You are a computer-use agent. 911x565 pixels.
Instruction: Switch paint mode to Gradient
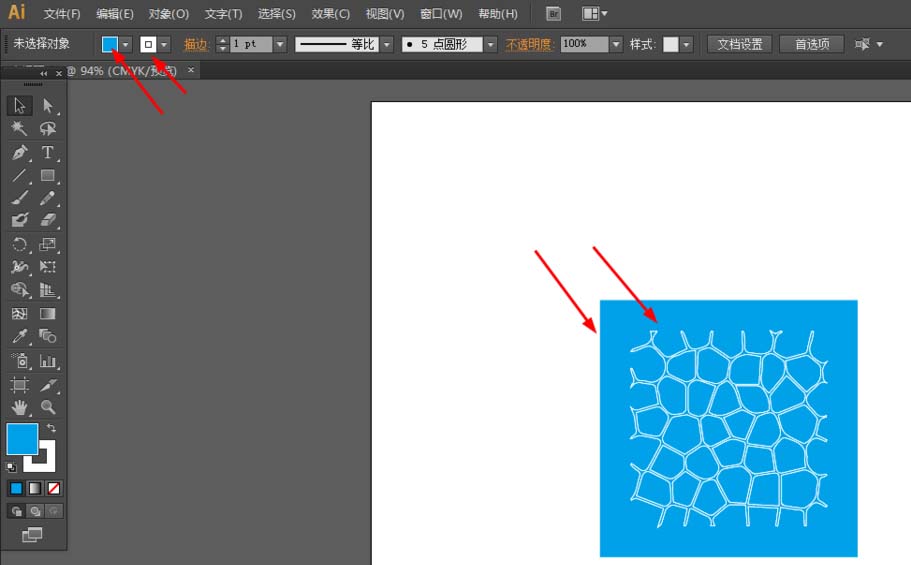35,488
